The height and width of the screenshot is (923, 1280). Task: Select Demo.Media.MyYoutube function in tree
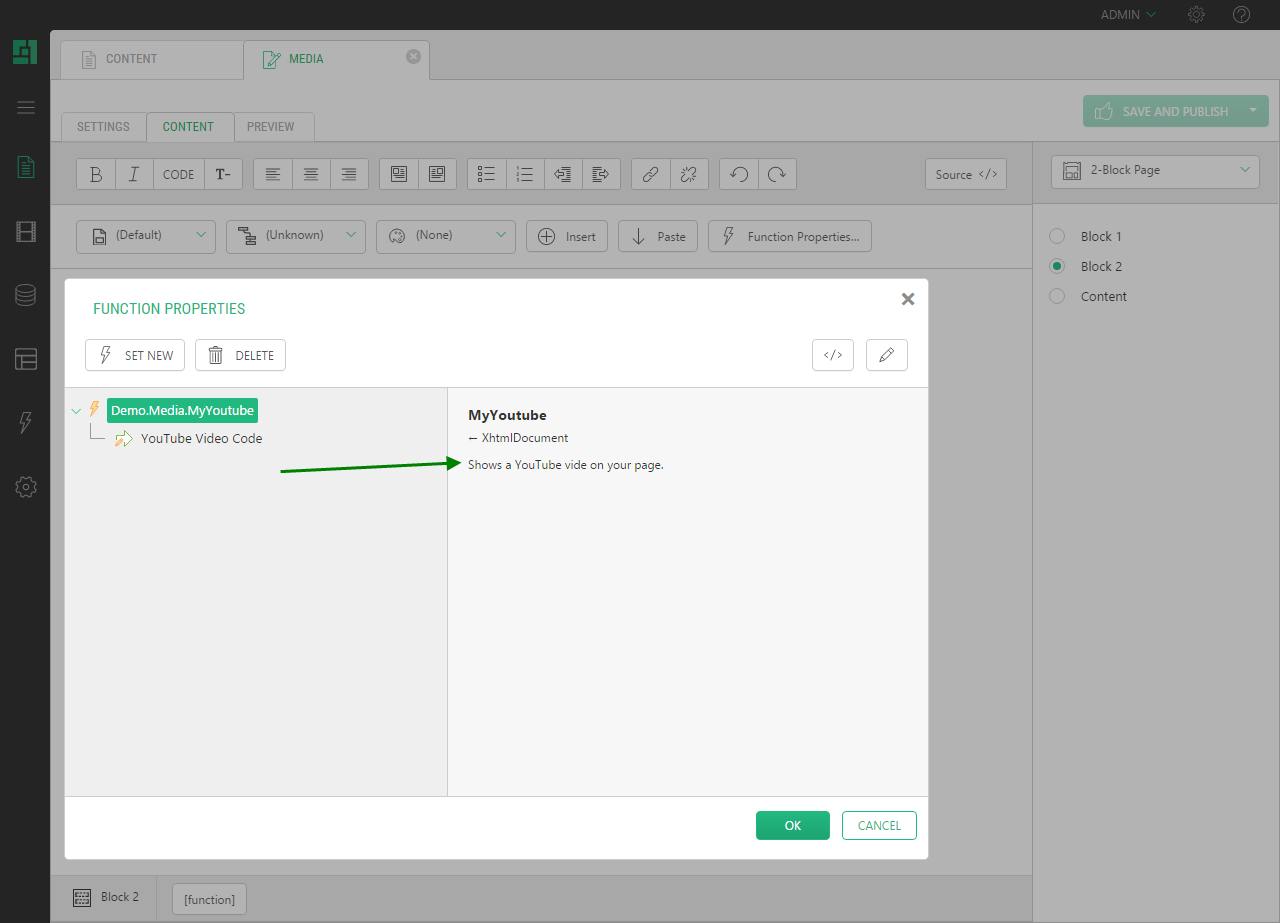coord(182,410)
